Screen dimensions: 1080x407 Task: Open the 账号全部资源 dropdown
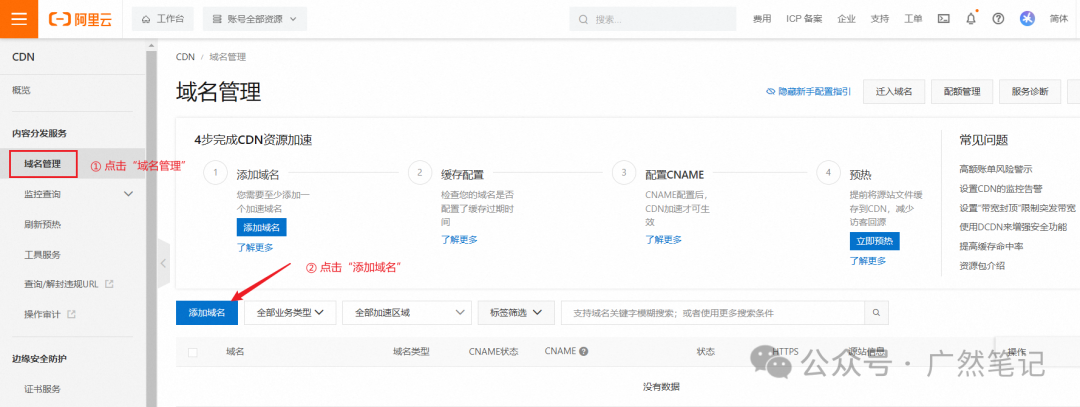(255, 19)
